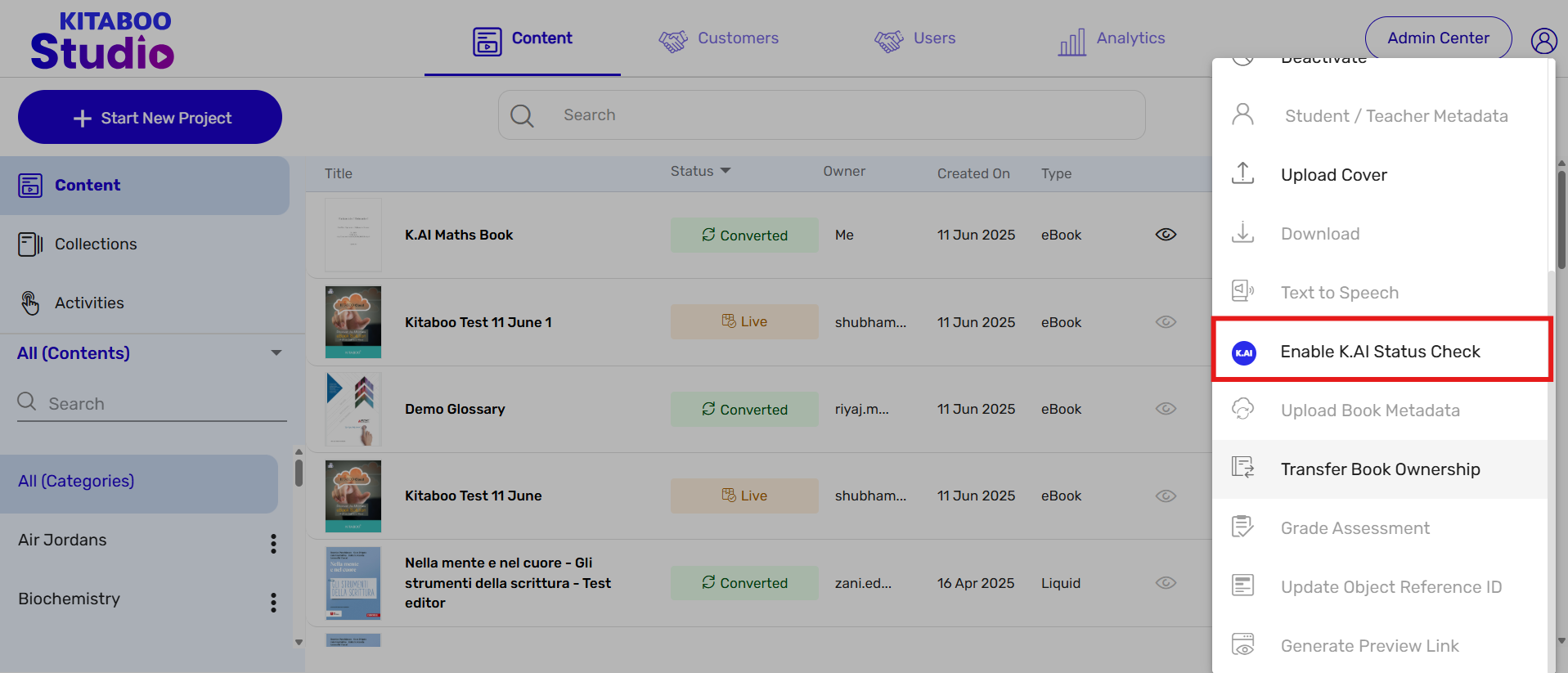This screenshot has width=1568, height=673.
Task: Click the Kitaboo Test 11 June 1 thumbnail
Action: point(353,322)
